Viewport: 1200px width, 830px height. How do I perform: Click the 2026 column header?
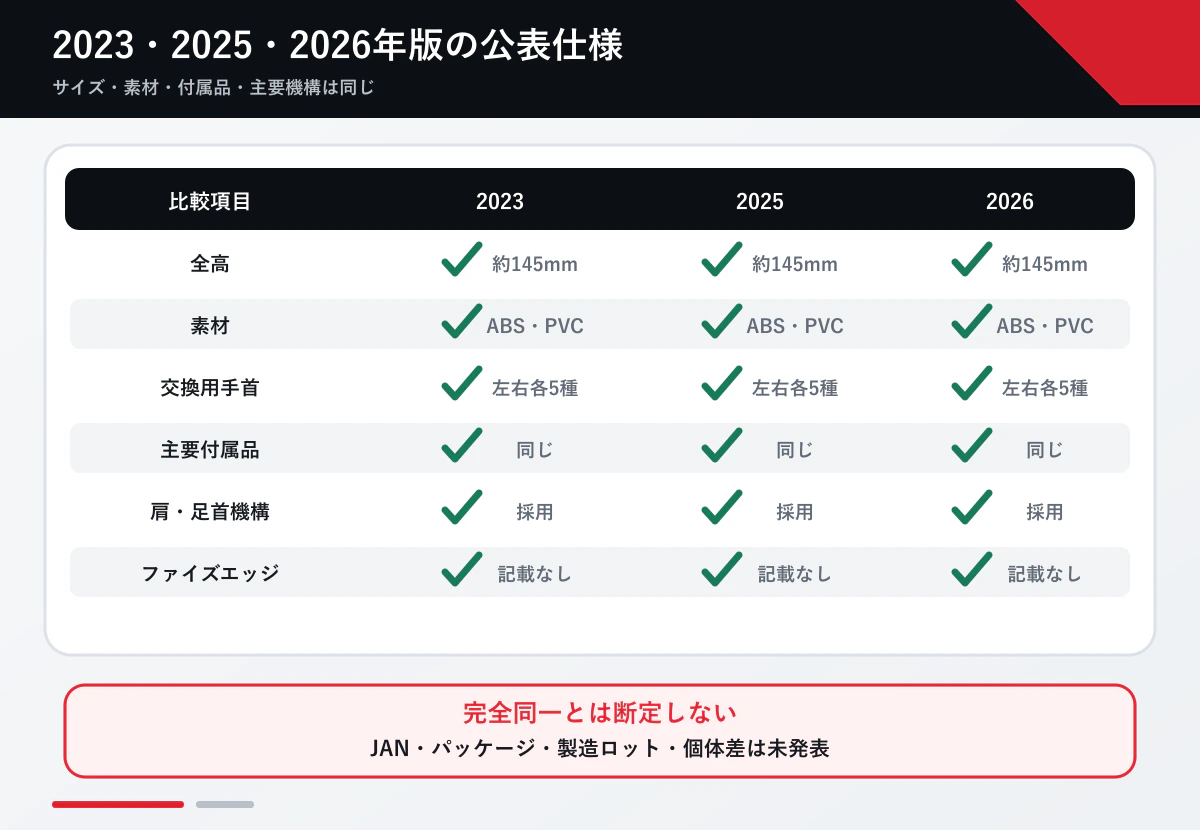[x=1010, y=201]
